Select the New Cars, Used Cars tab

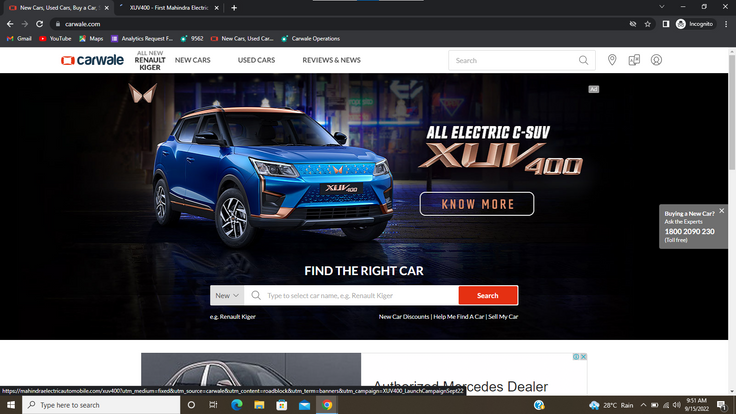pyautogui.click(x=58, y=8)
